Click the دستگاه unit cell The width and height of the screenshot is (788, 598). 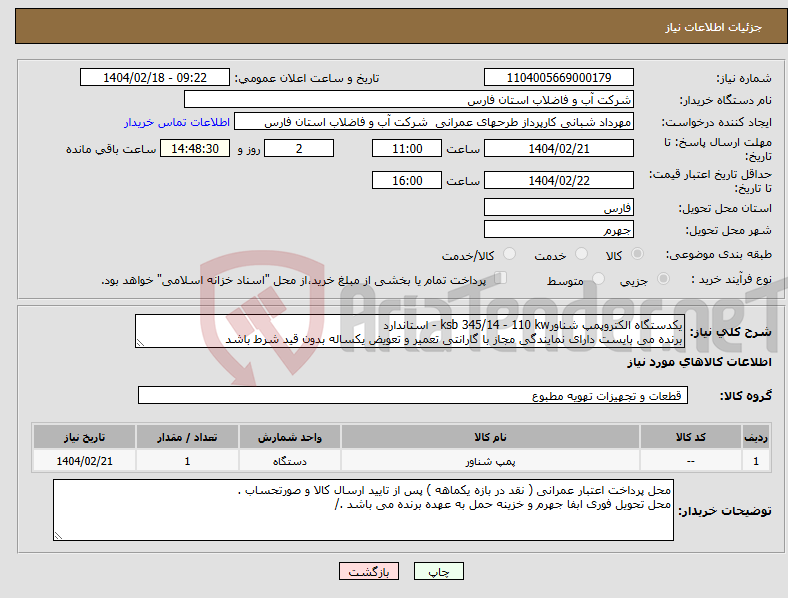(290, 461)
